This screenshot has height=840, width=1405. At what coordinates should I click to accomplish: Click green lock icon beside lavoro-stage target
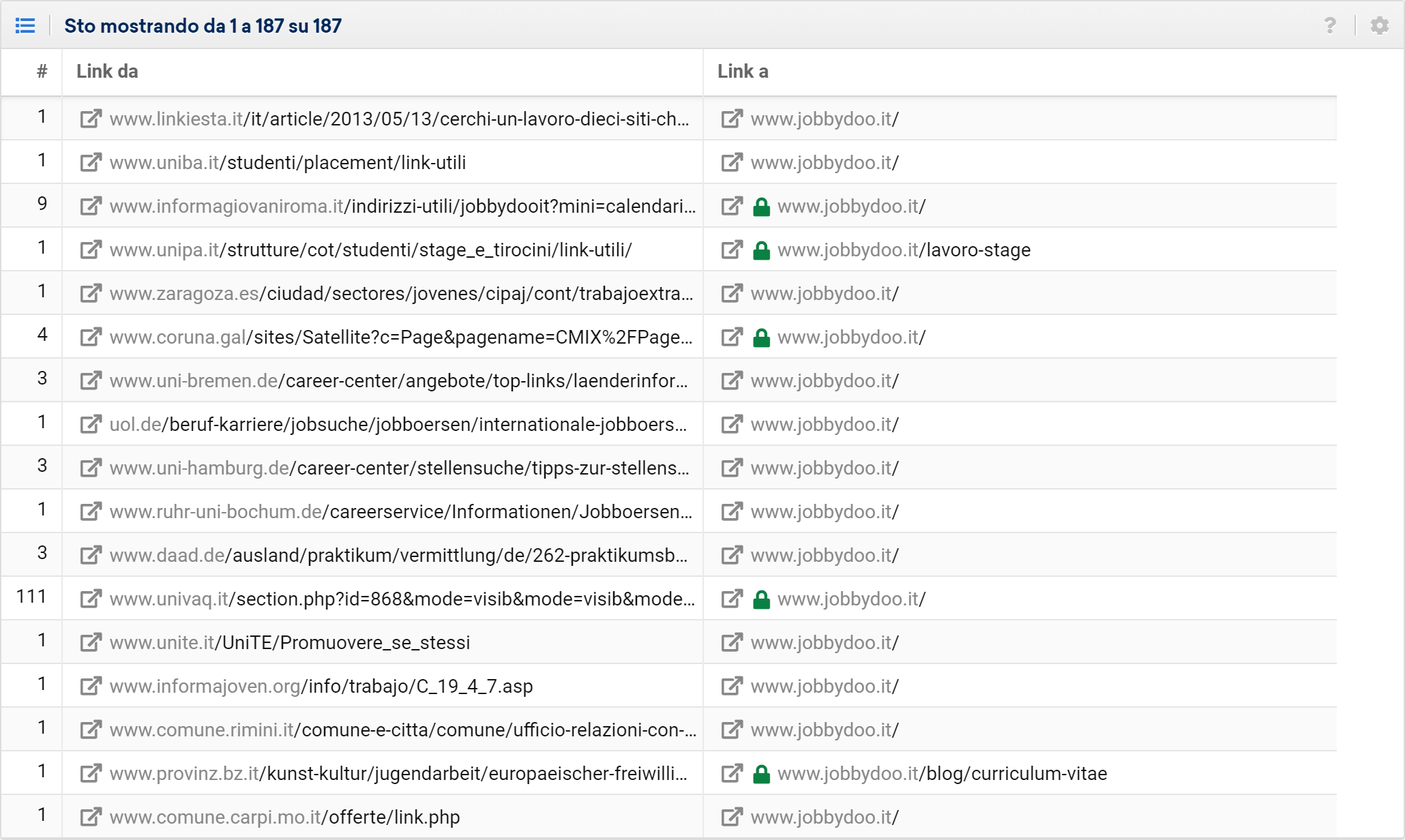pos(761,250)
